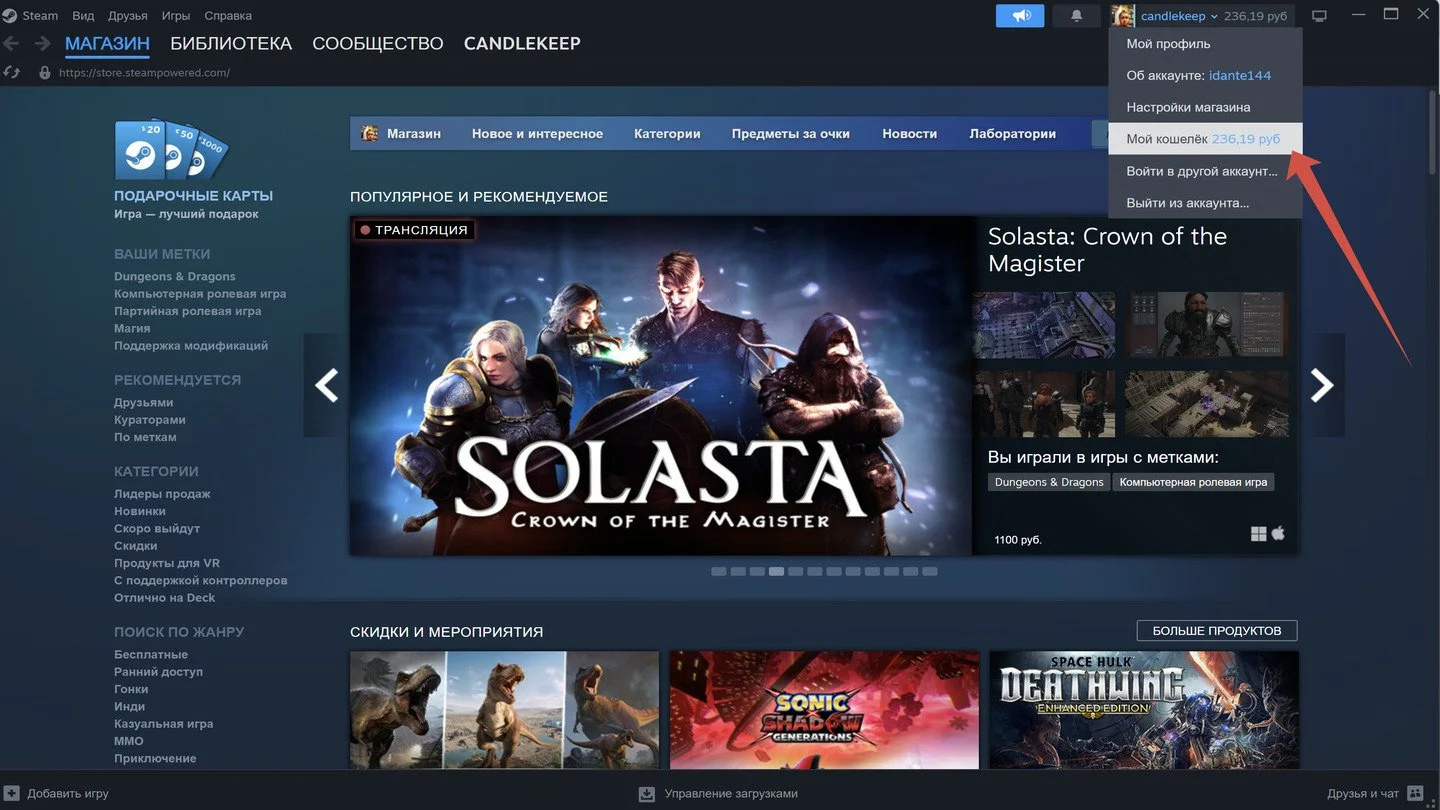Screen dimensions: 1440x810
Task: Open Лаборатории in the store menu
Action: click(x=1012, y=133)
